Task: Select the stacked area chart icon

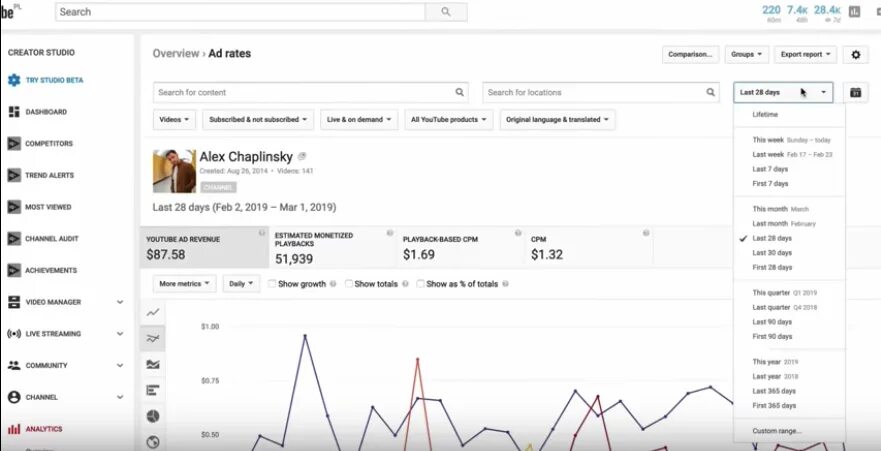Action: (x=153, y=365)
